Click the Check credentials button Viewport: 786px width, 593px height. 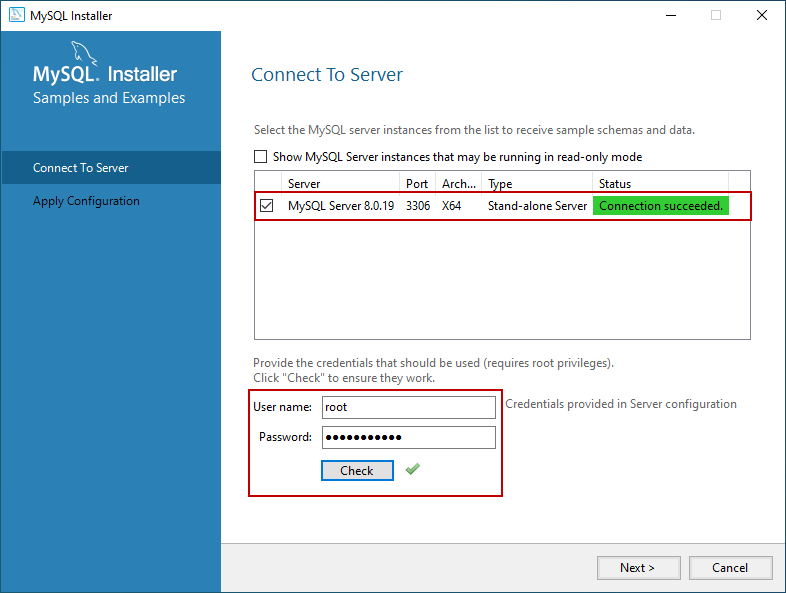pos(357,470)
